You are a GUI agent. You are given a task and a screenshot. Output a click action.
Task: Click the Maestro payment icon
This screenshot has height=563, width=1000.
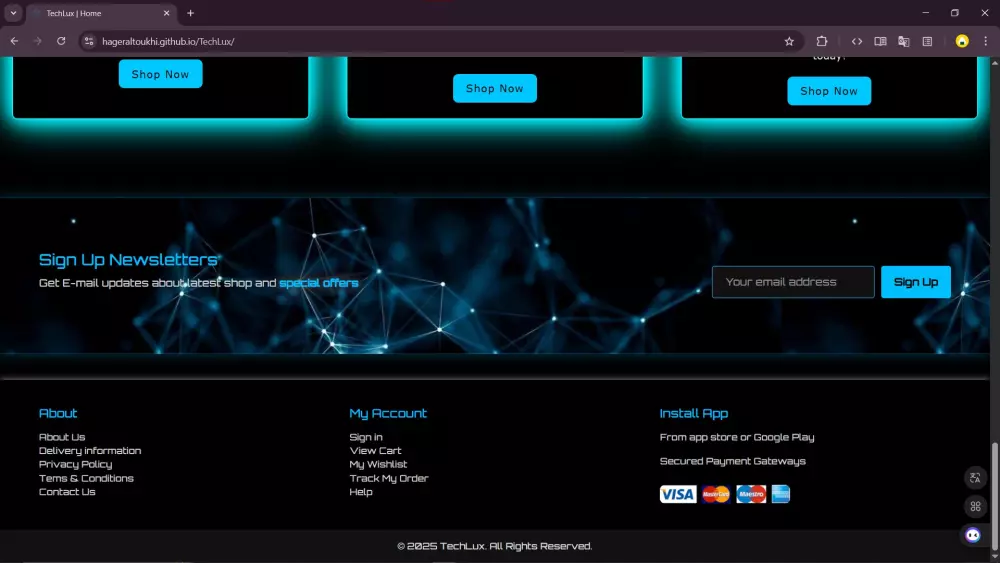[751, 494]
